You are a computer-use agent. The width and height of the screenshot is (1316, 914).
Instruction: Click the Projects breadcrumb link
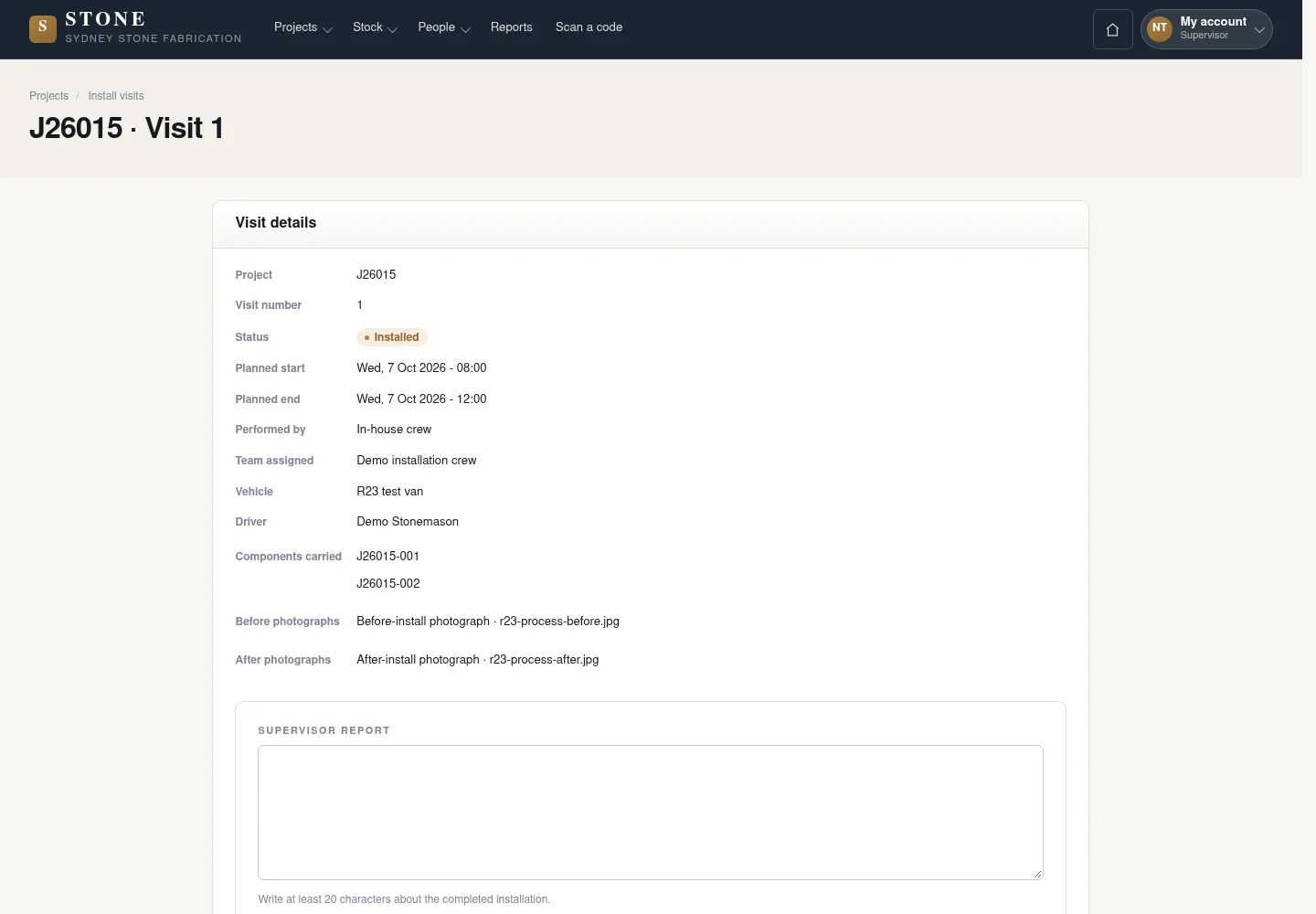click(x=48, y=96)
